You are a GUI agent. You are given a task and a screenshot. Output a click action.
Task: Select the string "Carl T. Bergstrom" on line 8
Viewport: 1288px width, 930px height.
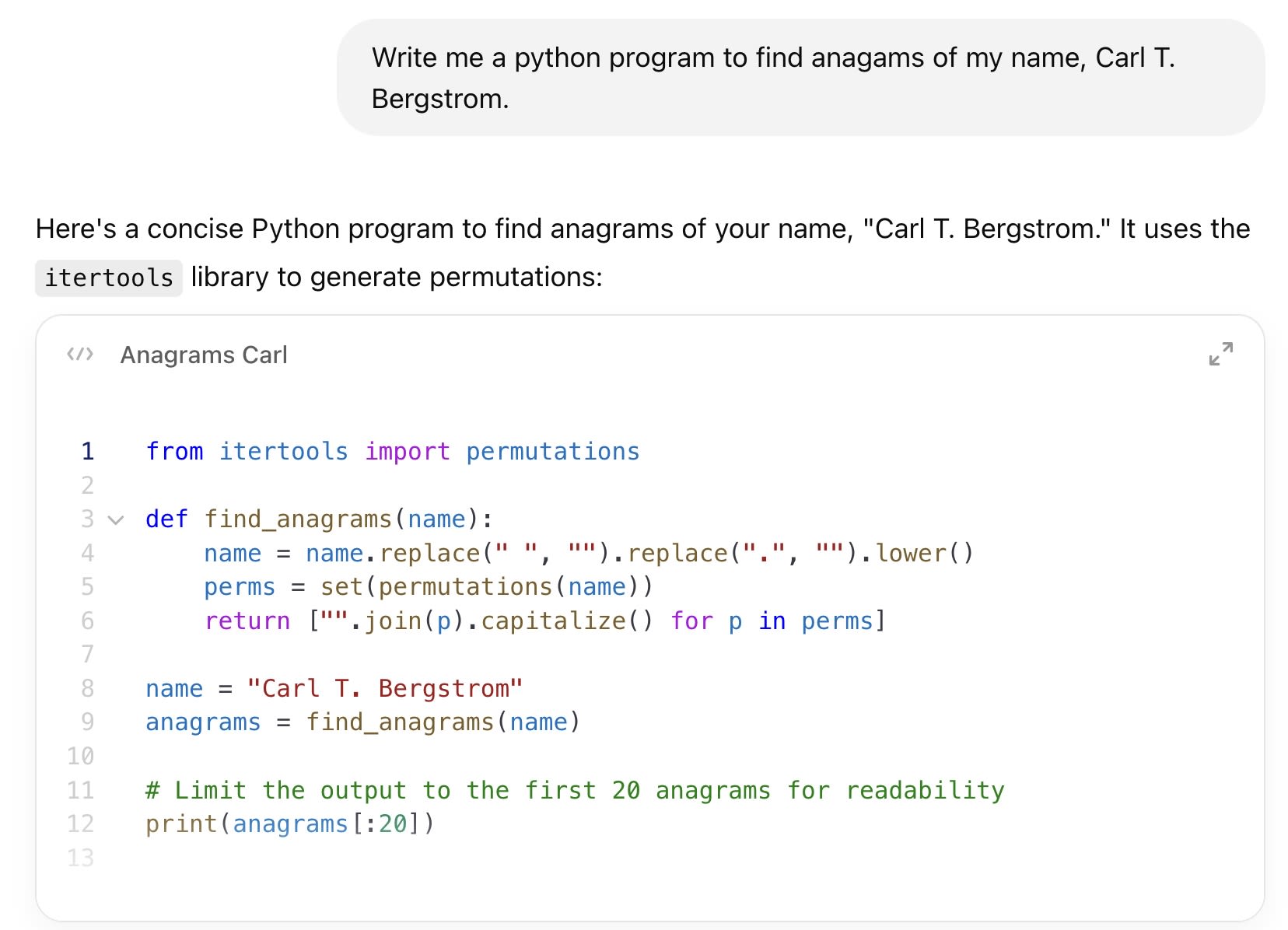coord(385,687)
